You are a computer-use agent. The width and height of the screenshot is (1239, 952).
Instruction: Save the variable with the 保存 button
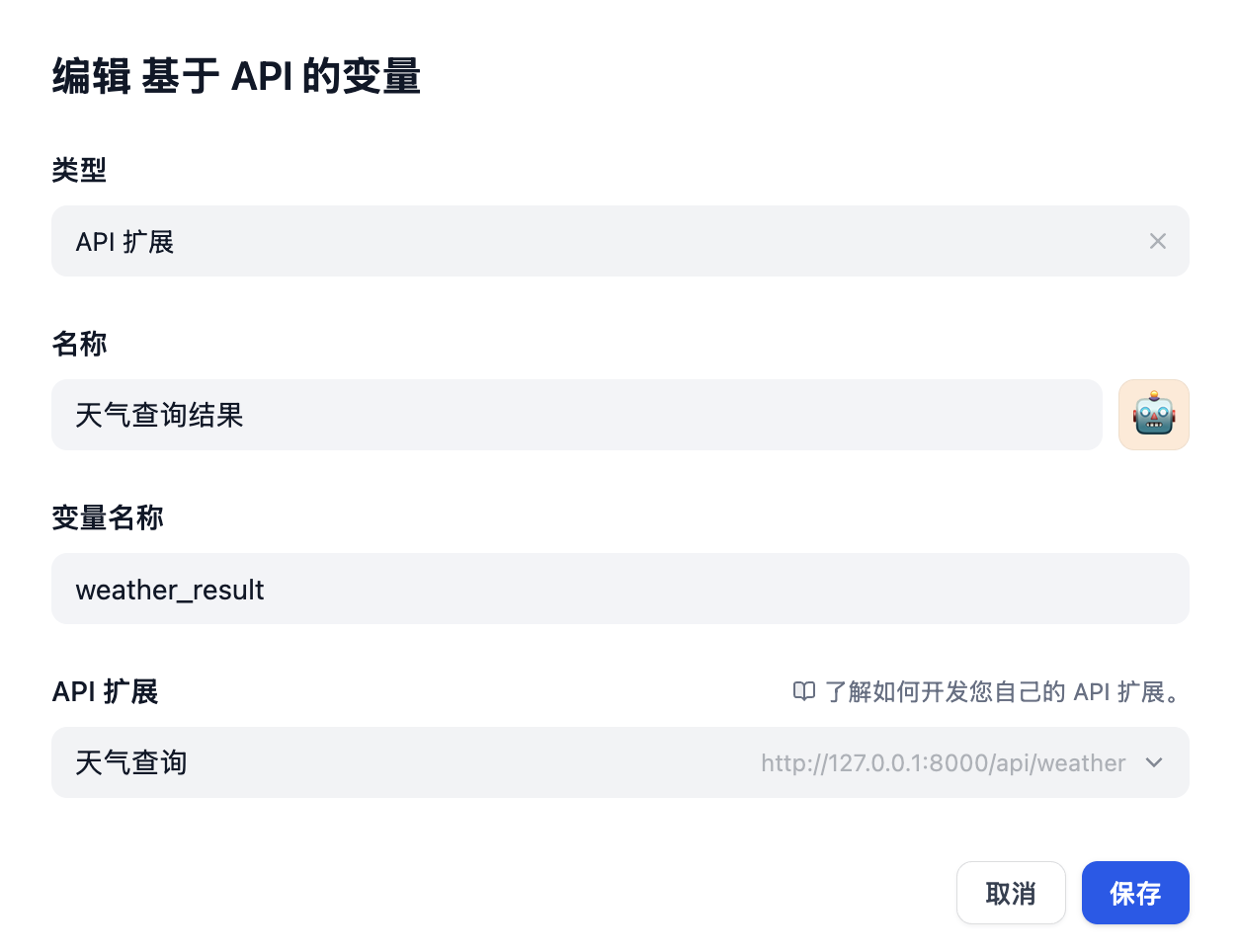tap(1135, 892)
